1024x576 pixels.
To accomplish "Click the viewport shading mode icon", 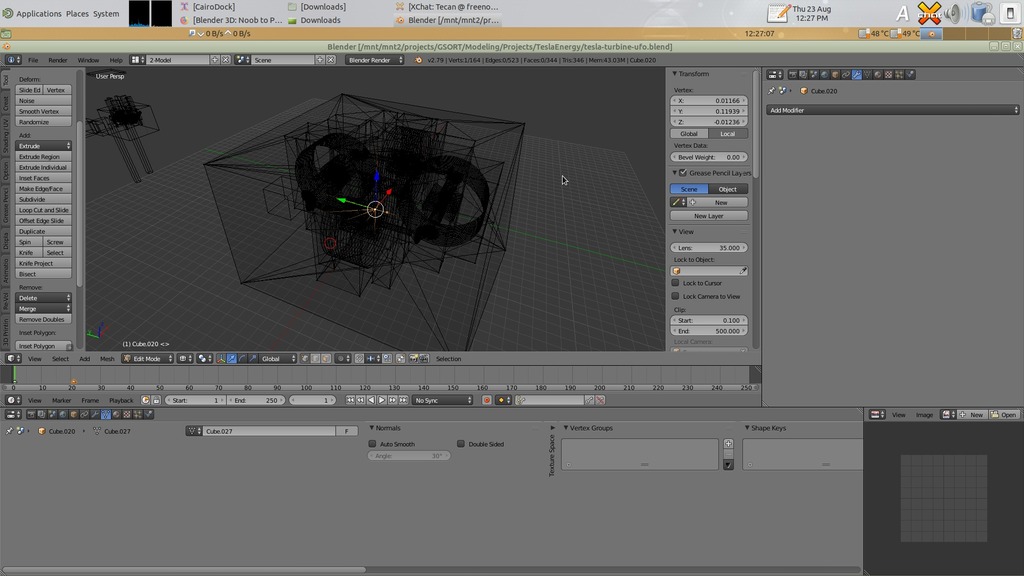I will point(185,358).
